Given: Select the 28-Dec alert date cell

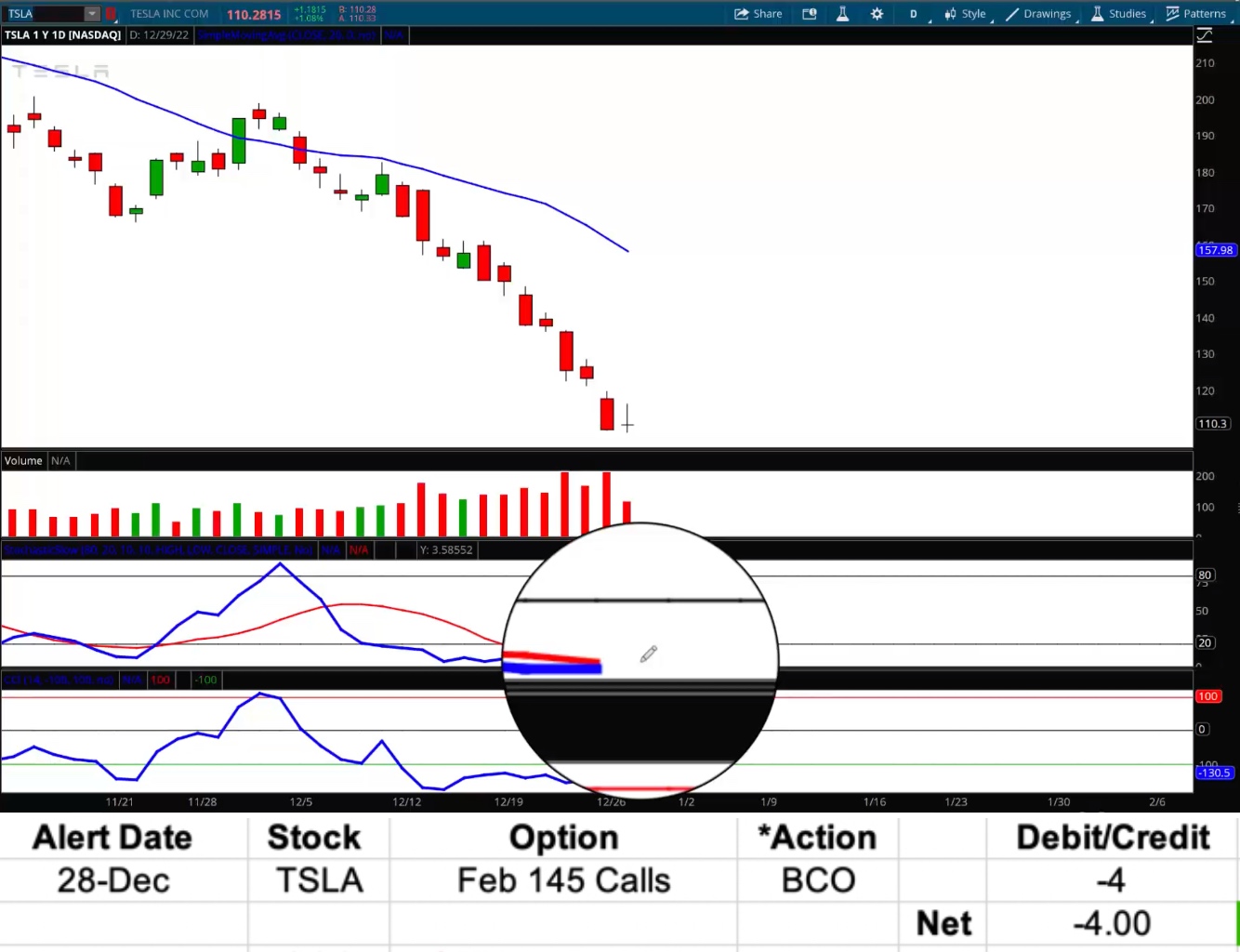Looking at the screenshot, I should [113, 880].
